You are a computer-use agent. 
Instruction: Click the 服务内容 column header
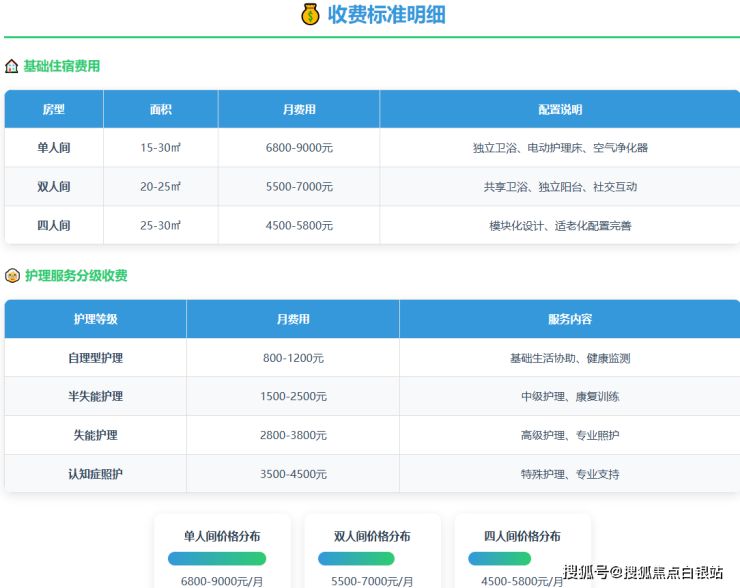(569, 319)
